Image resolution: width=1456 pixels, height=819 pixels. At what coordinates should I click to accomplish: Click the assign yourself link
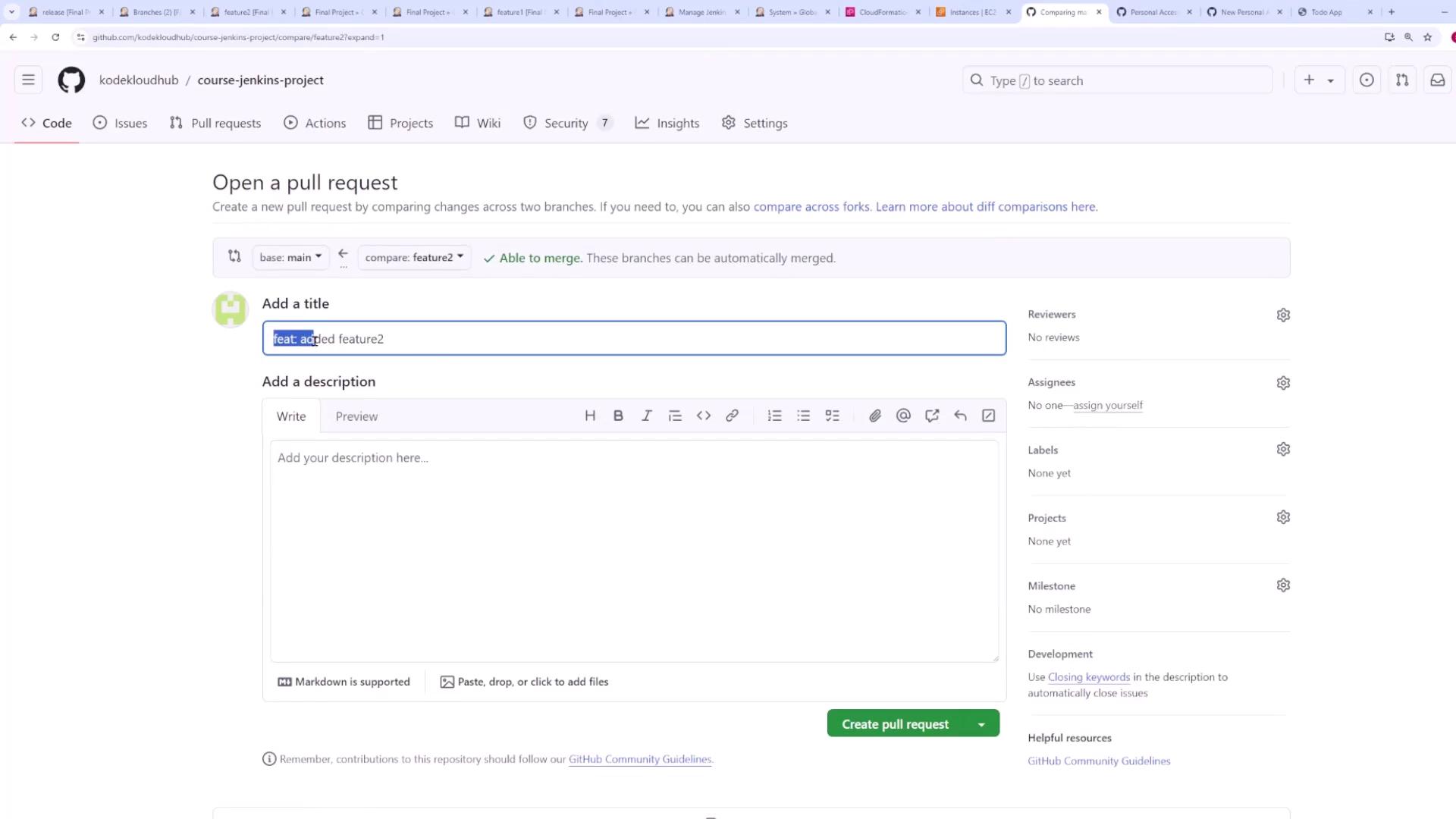[1107, 406]
